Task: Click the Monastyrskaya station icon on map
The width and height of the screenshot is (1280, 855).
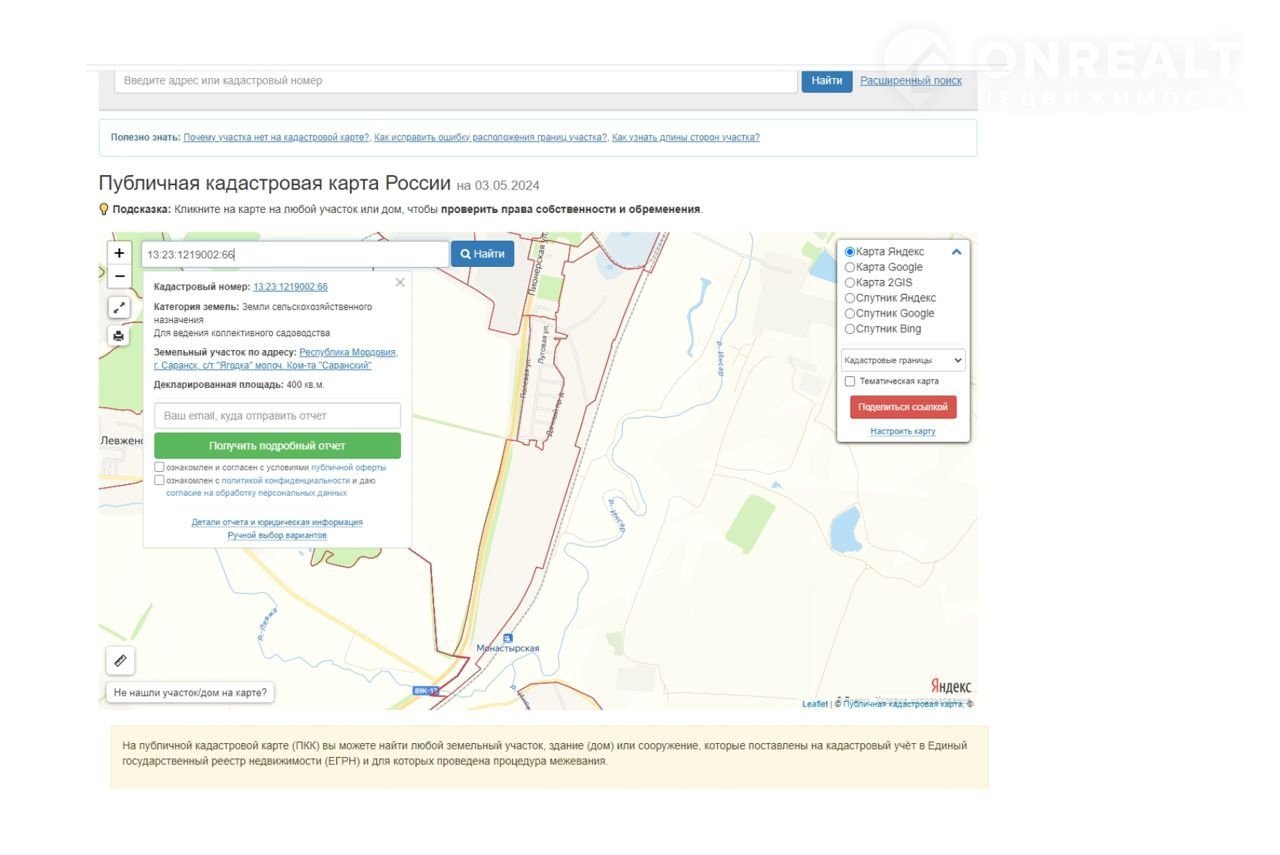Action: coord(508,637)
